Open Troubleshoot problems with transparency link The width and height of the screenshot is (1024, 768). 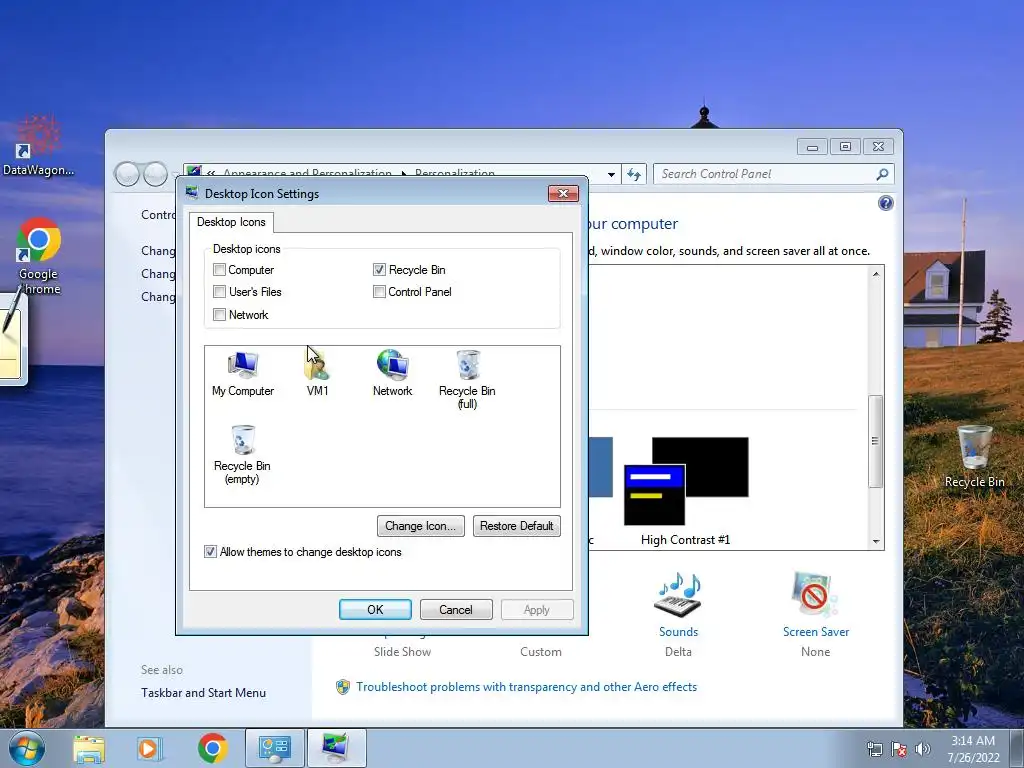click(526, 687)
